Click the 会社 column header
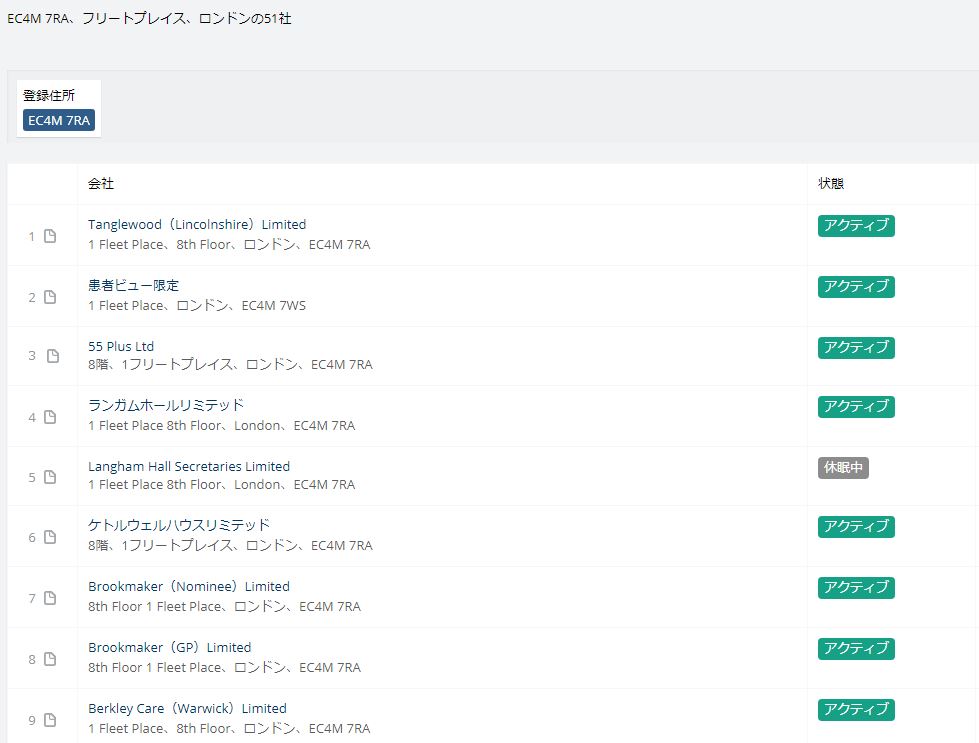The width and height of the screenshot is (979, 743). pos(101,184)
